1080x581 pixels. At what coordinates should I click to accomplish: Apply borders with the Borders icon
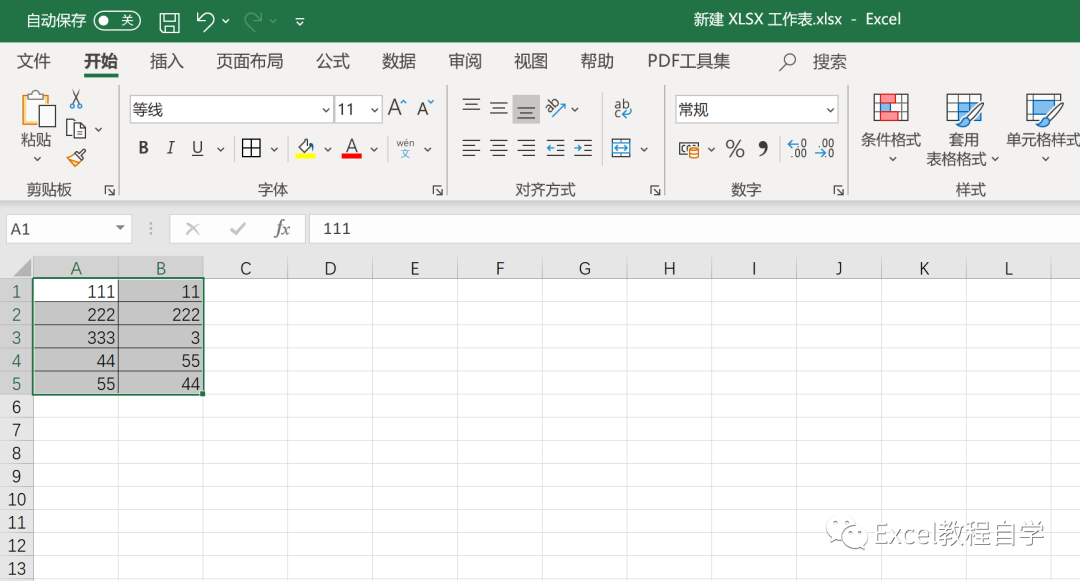point(251,148)
